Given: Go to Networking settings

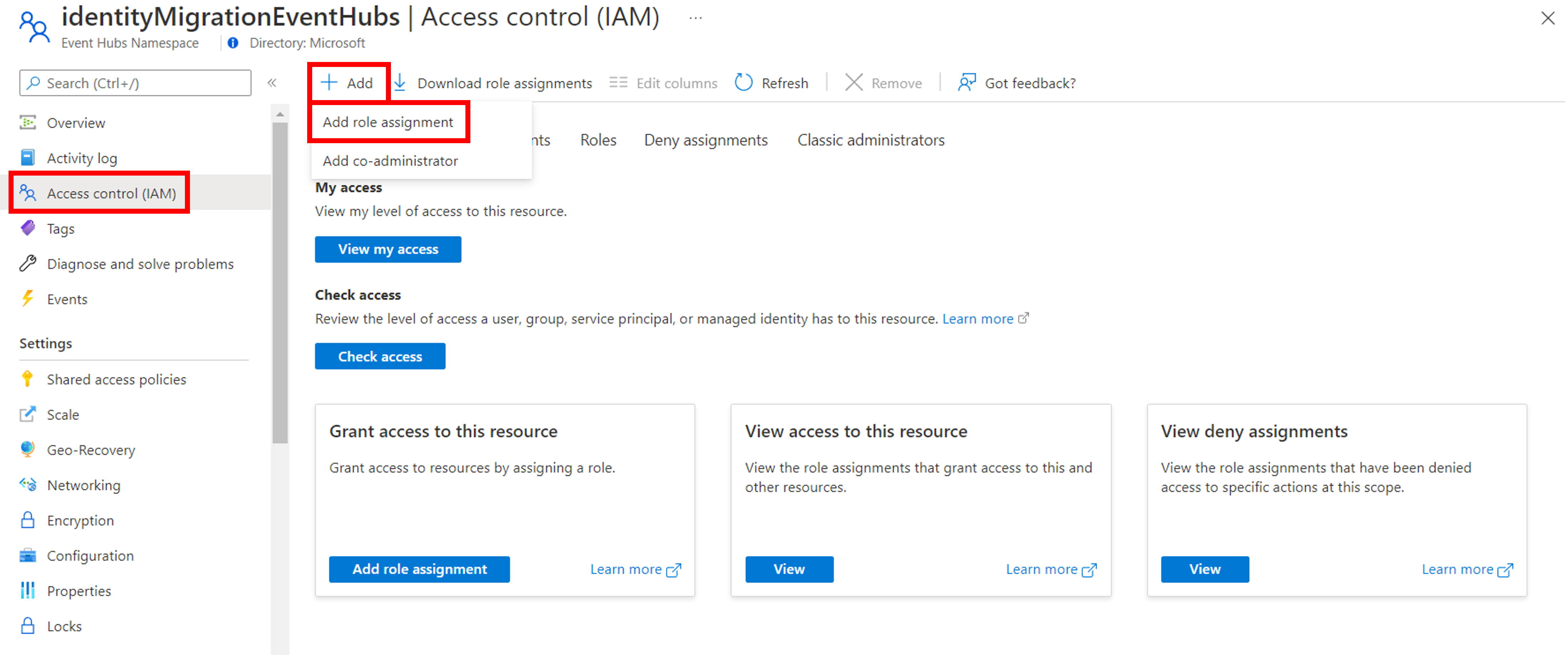Looking at the screenshot, I should [x=84, y=485].
